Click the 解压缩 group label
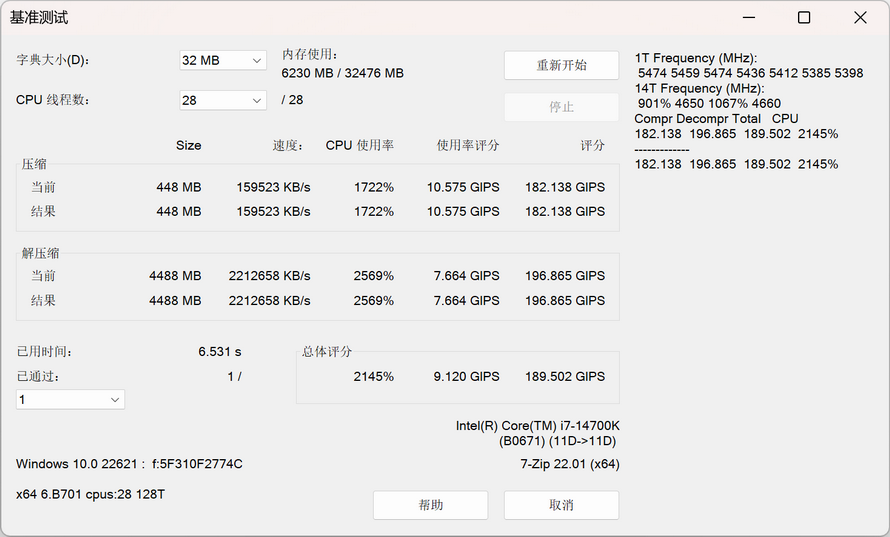The image size is (890, 537). pyautogui.click(x=40, y=253)
